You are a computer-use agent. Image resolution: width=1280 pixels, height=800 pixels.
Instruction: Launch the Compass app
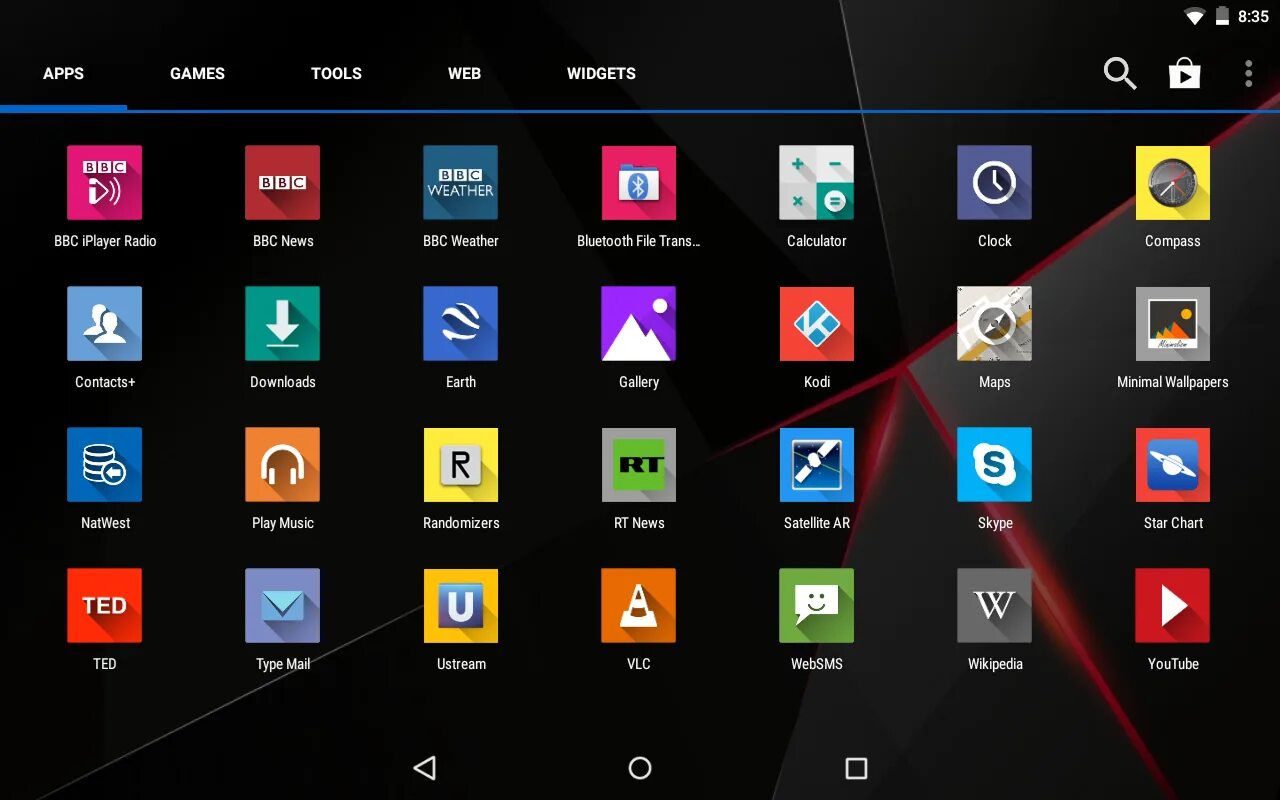click(x=1173, y=183)
